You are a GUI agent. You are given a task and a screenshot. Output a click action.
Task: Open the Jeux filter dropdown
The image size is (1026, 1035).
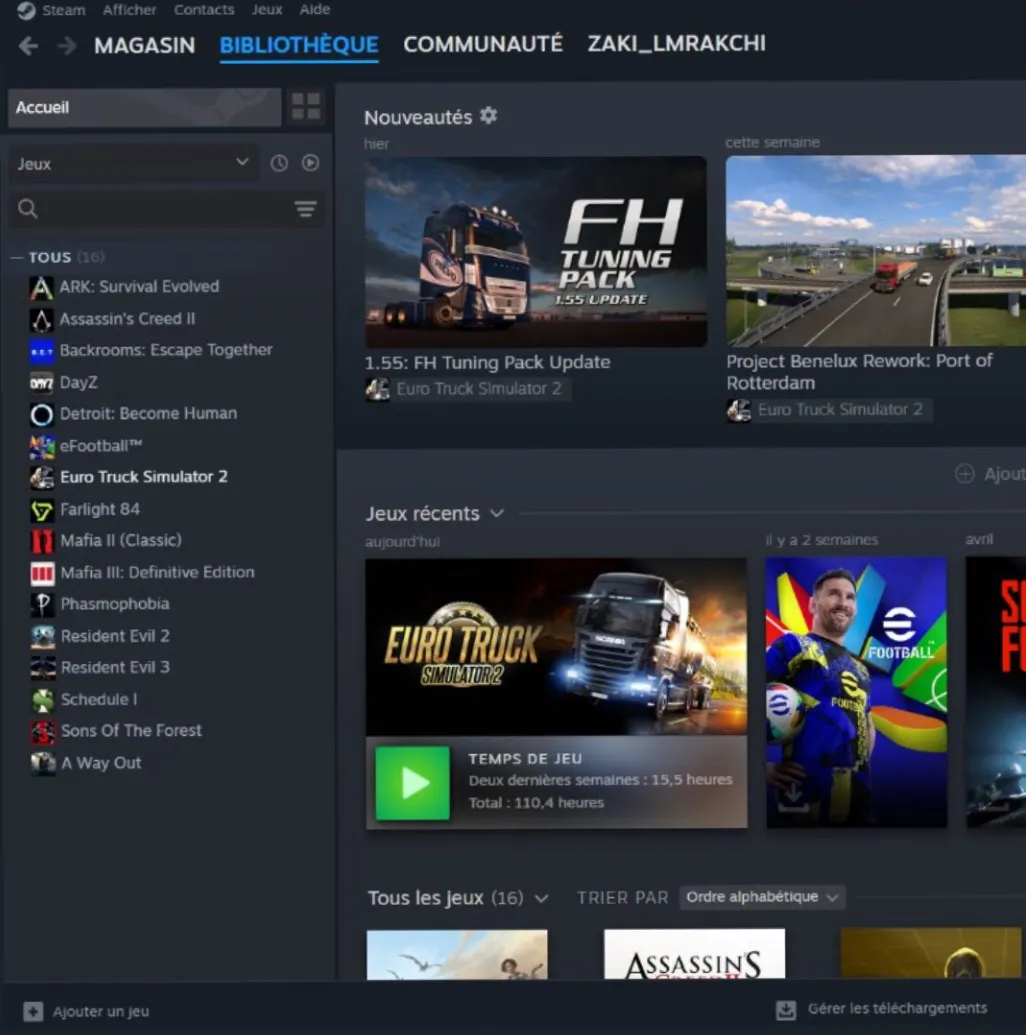pos(133,163)
